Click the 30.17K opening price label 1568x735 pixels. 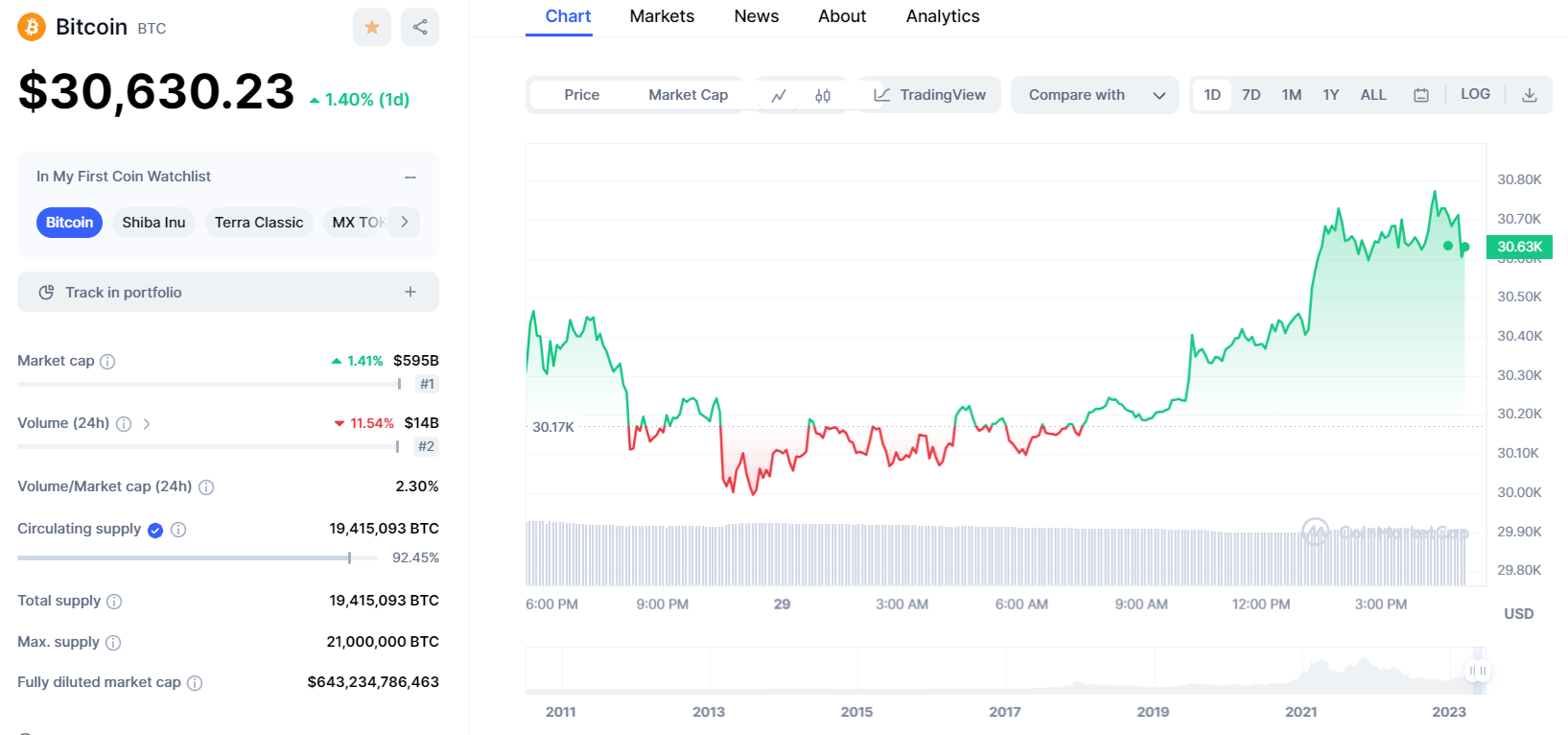[x=553, y=427]
